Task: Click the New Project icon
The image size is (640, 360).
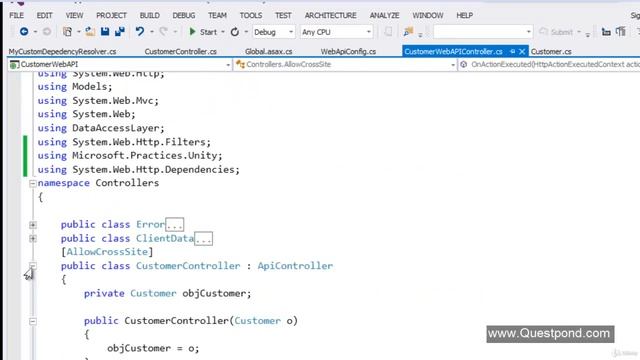Action: click(67, 31)
